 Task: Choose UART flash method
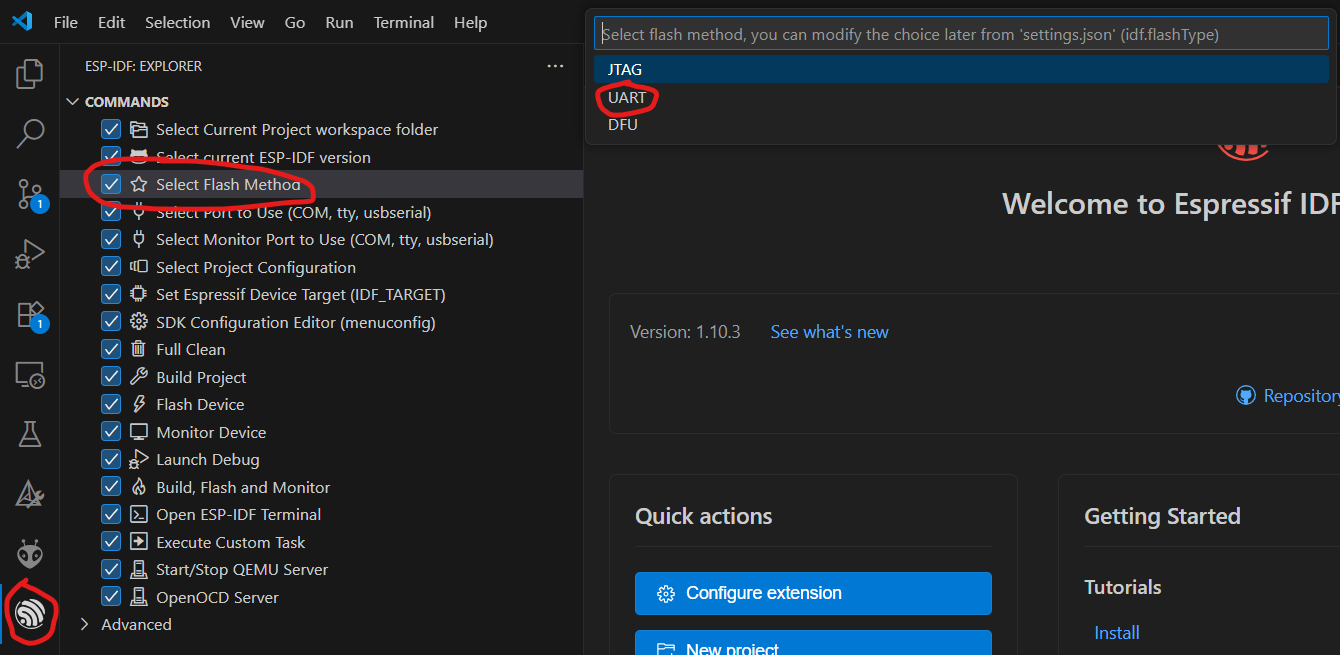coord(961,98)
